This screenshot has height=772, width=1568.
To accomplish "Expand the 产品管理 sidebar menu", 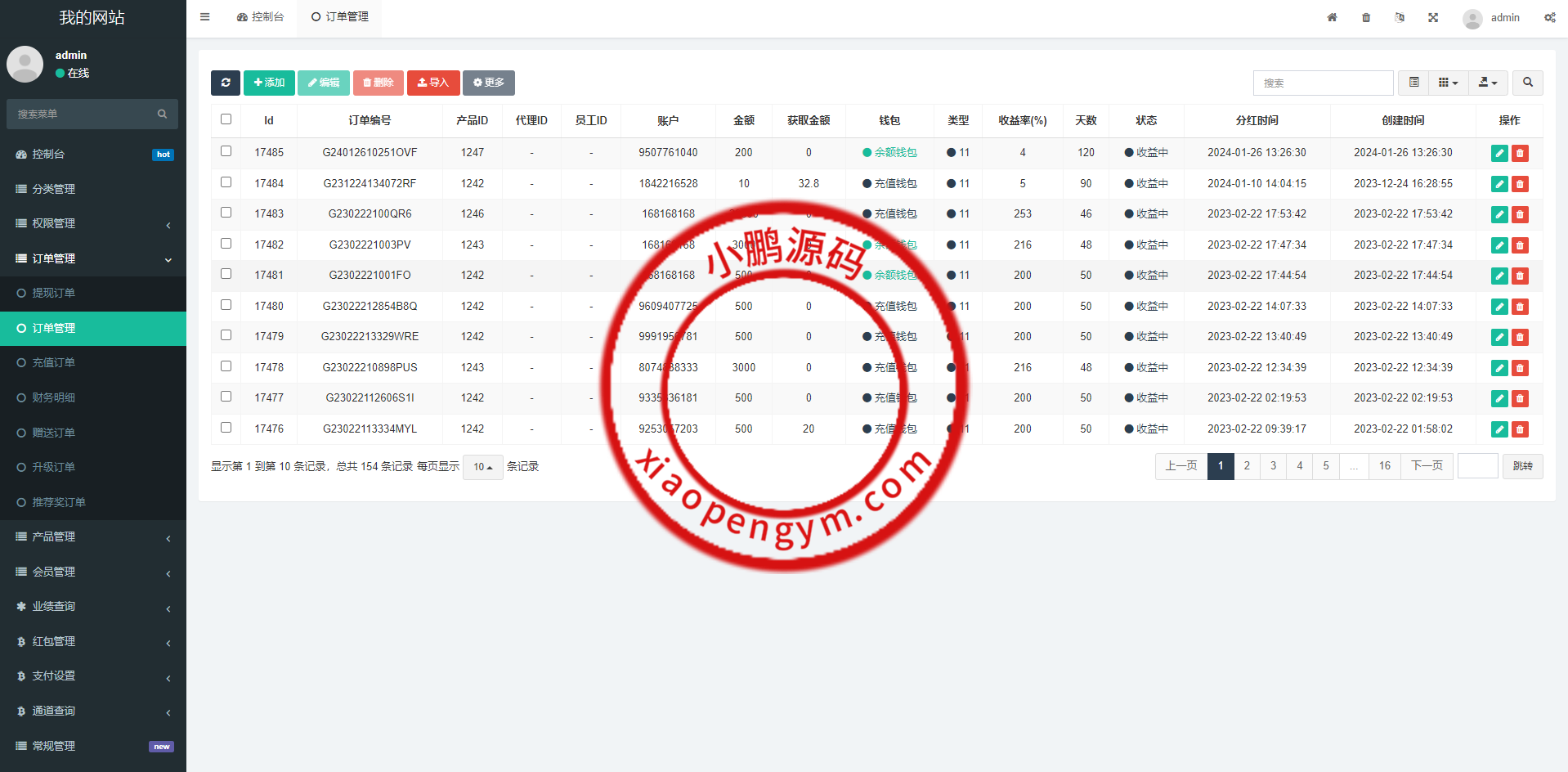I will [93, 537].
